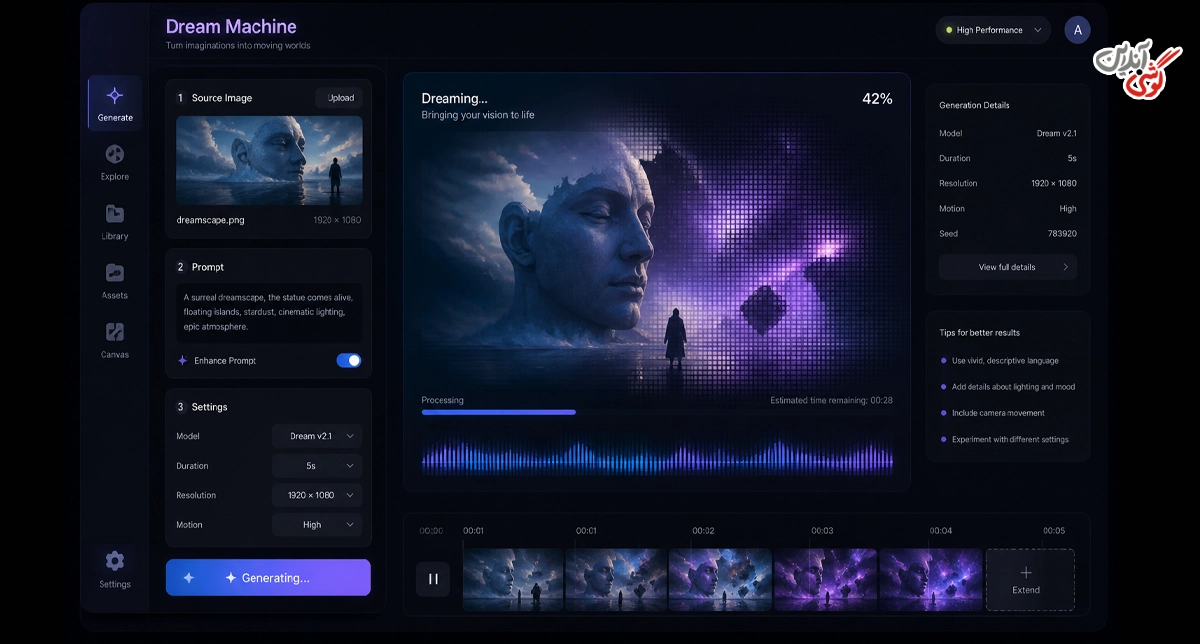The width and height of the screenshot is (1200, 644).
Task: Click Motion value High in Generation Details
Action: pos(1068,209)
